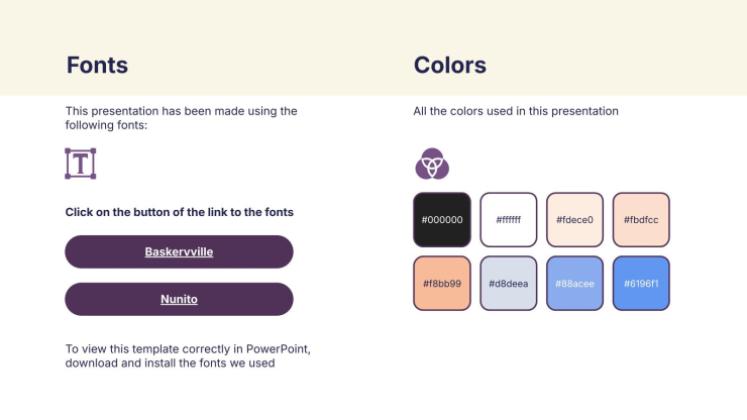
Task: Select the black #000000 swatch
Action: click(441, 219)
